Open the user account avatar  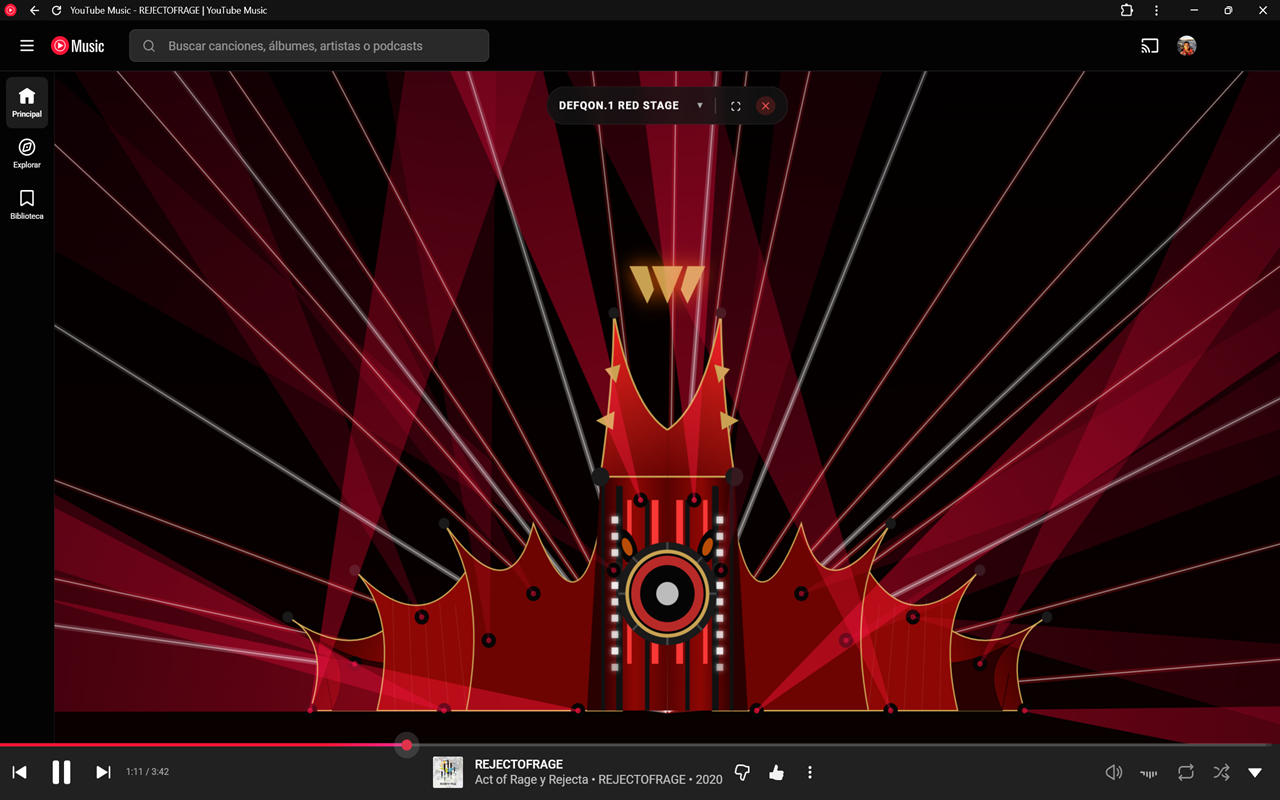1187,46
